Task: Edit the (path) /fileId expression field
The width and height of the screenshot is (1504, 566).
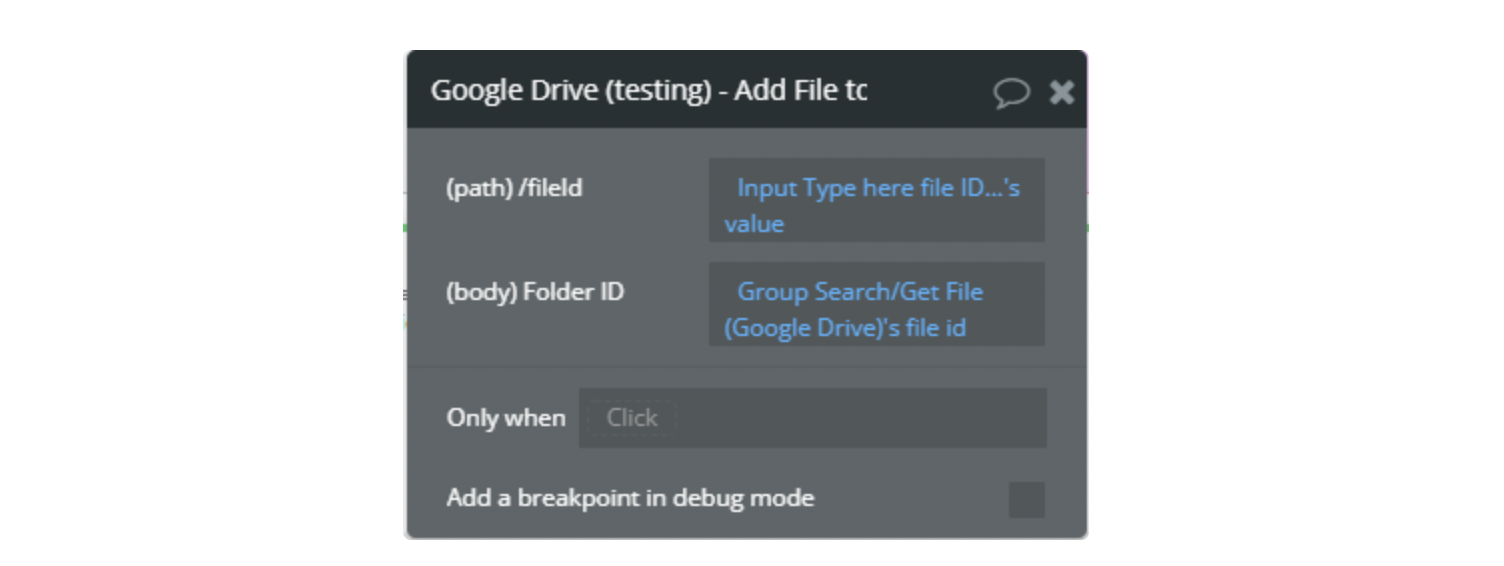Action: tap(877, 200)
